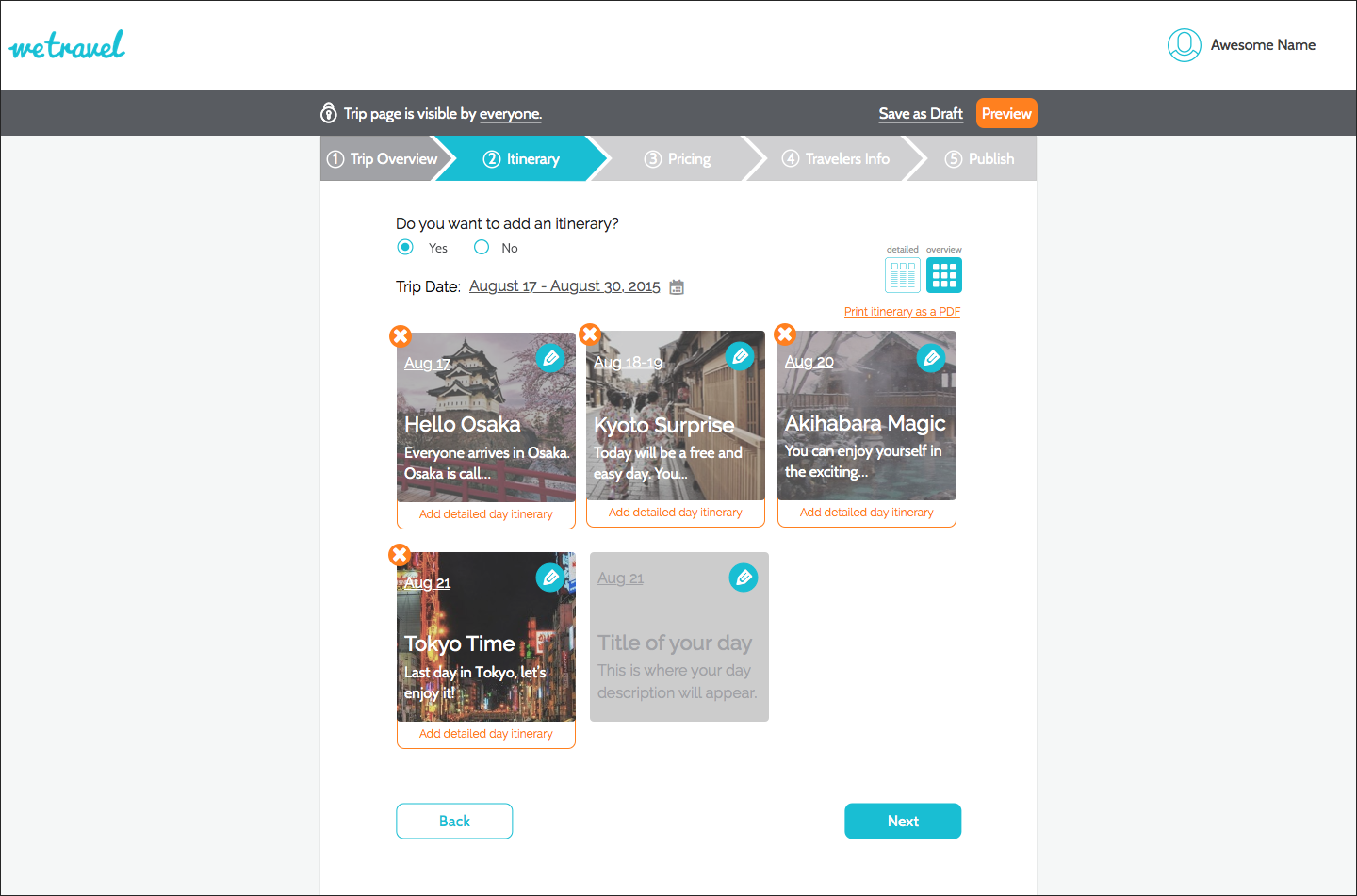This screenshot has height=896, width=1357.
Task: Change visibility via the 'everyone' link
Action: click(510, 114)
